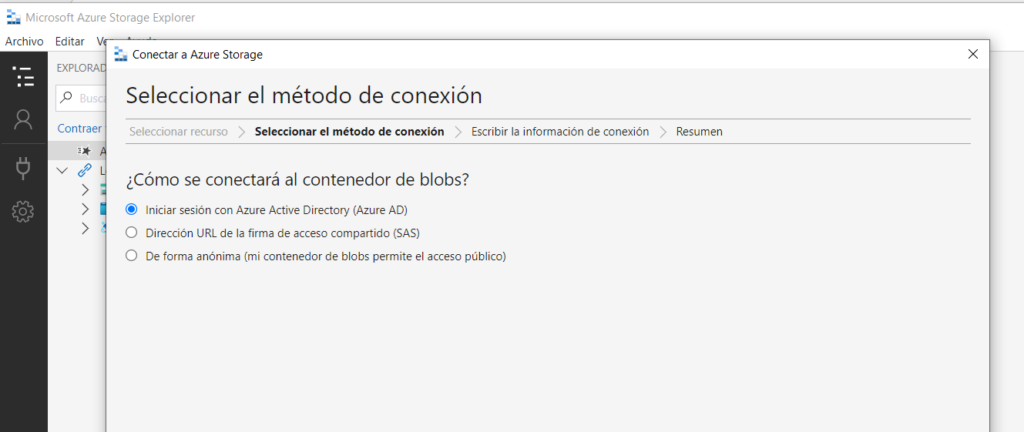Open the Explorer panel icon in sidebar
This screenshot has width=1024, height=432.
pos(24,77)
